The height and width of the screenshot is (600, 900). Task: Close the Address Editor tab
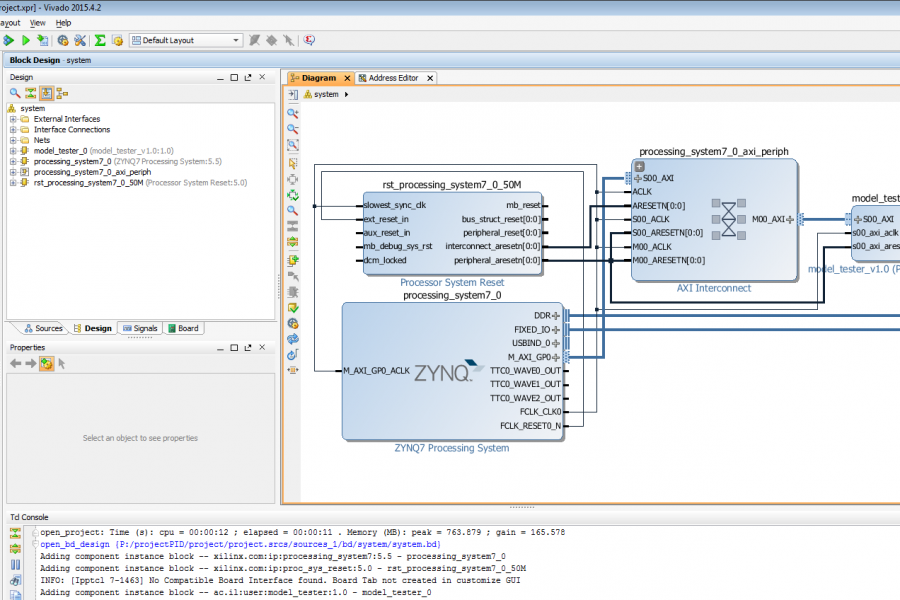coord(430,78)
